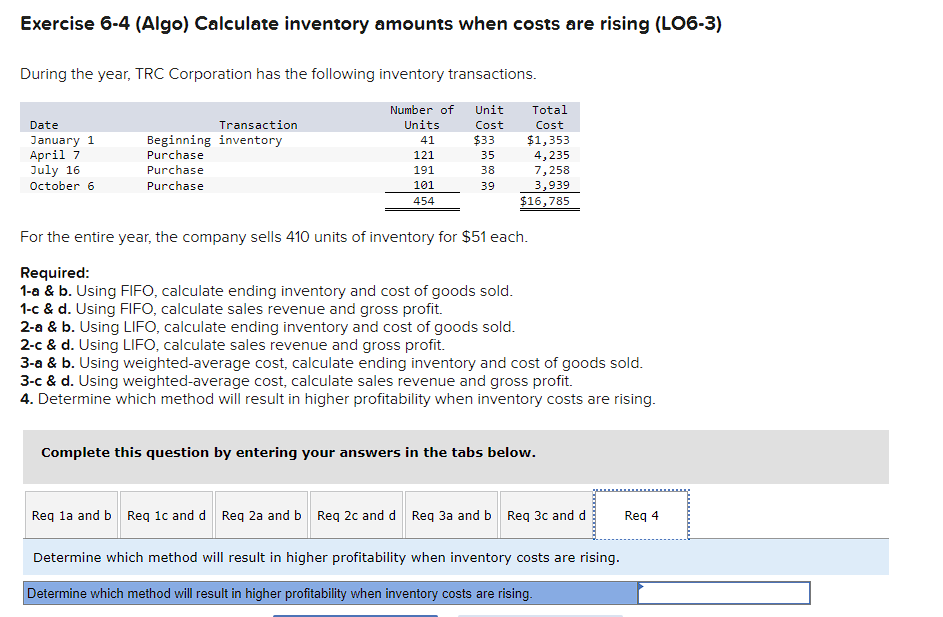Open the Req 1c and d tab
The width and height of the screenshot is (943, 617).
pyautogui.click(x=166, y=515)
